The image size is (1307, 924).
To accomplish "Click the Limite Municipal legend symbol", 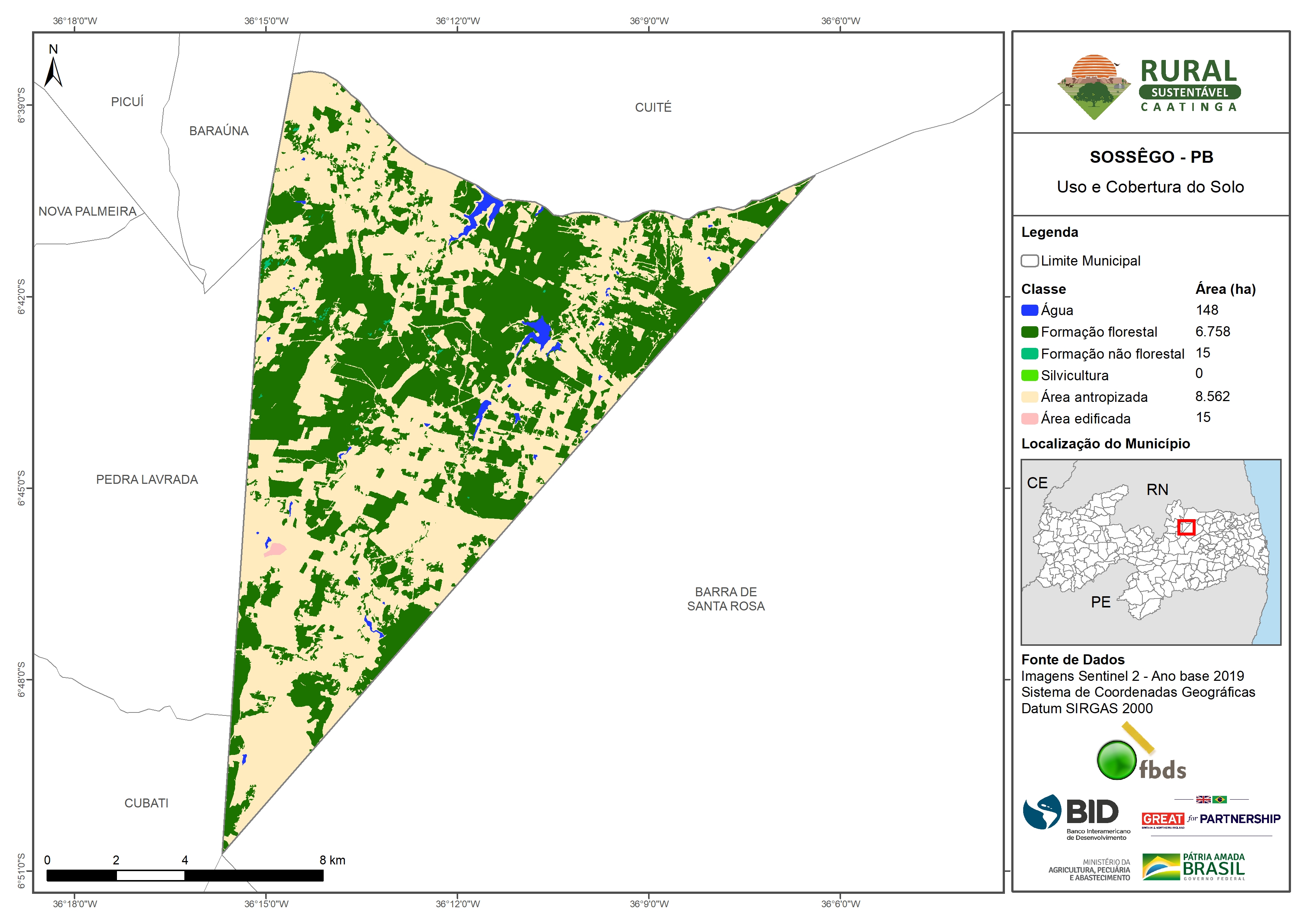I will pos(1029,261).
